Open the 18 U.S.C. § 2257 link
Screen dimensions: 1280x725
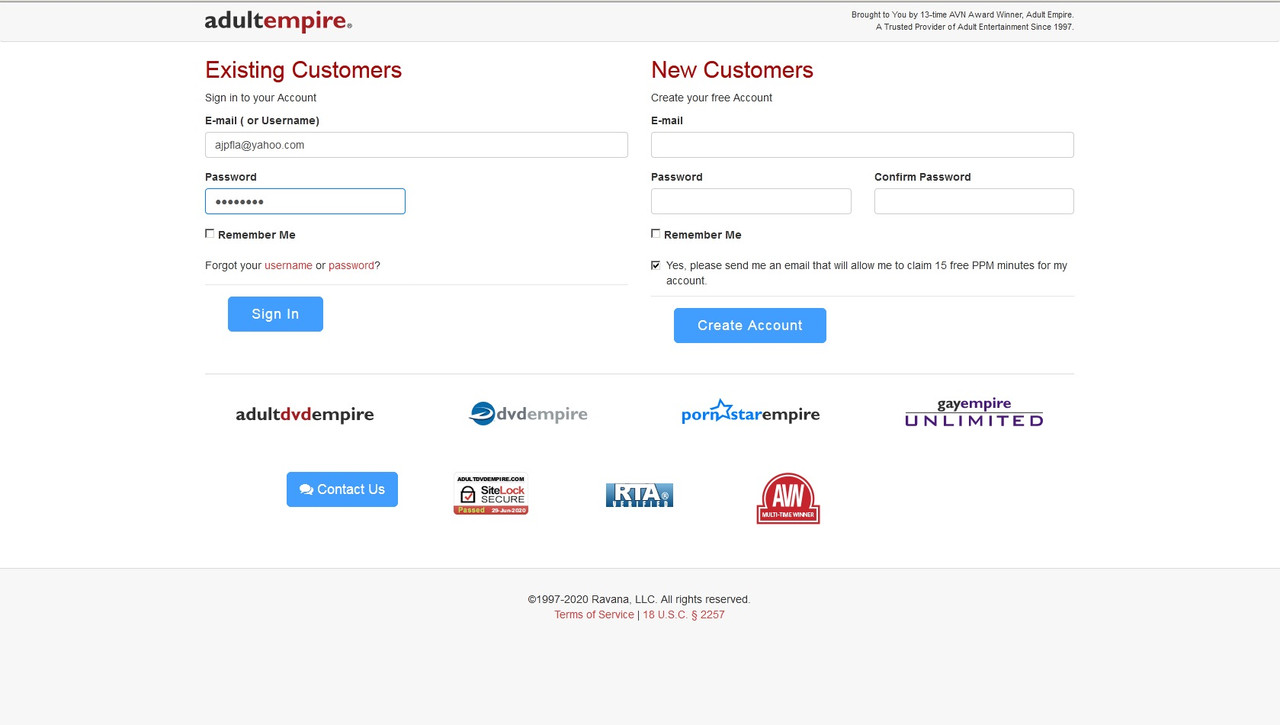point(684,615)
